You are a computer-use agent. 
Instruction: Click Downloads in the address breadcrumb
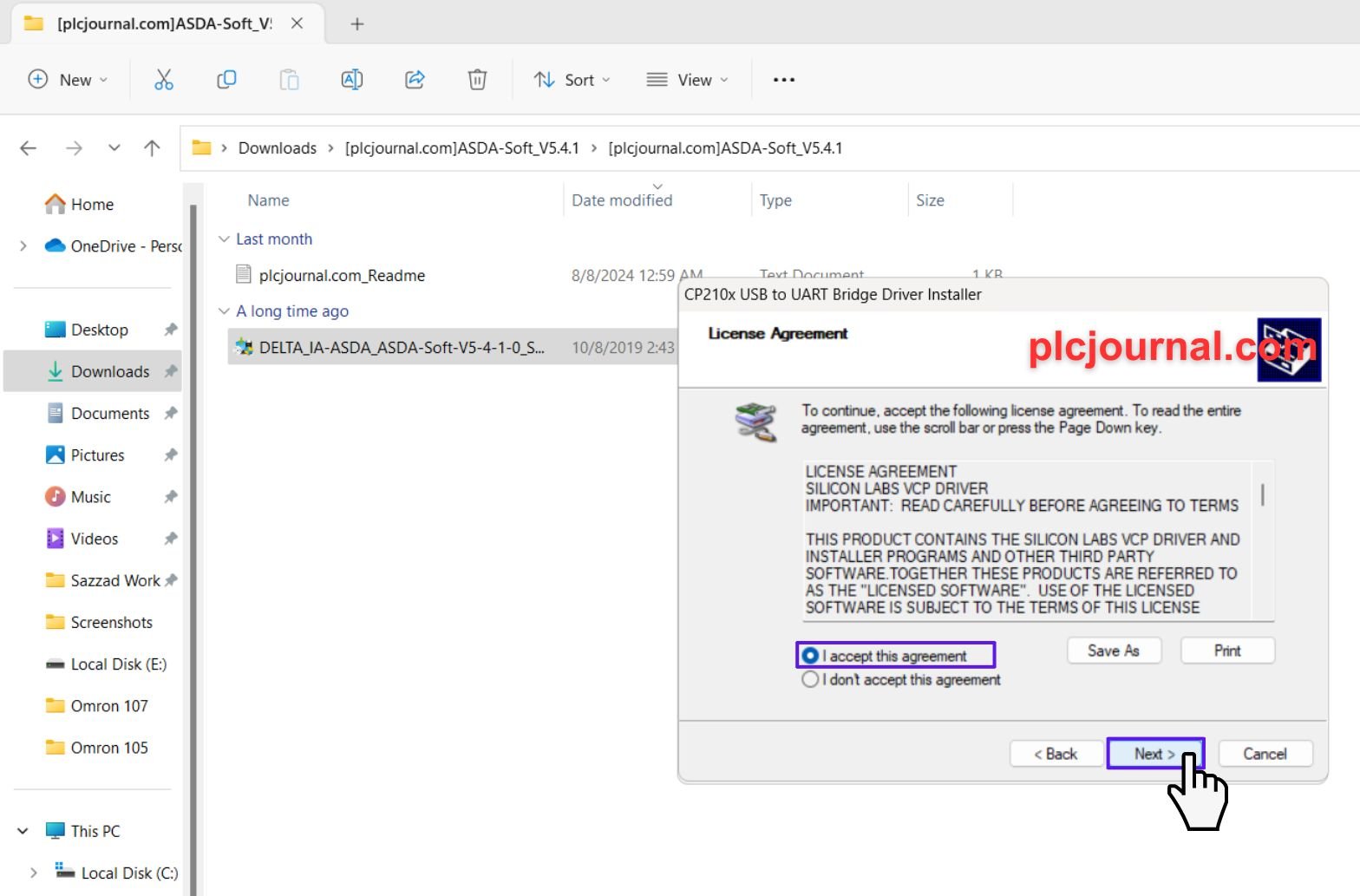(278, 148)
